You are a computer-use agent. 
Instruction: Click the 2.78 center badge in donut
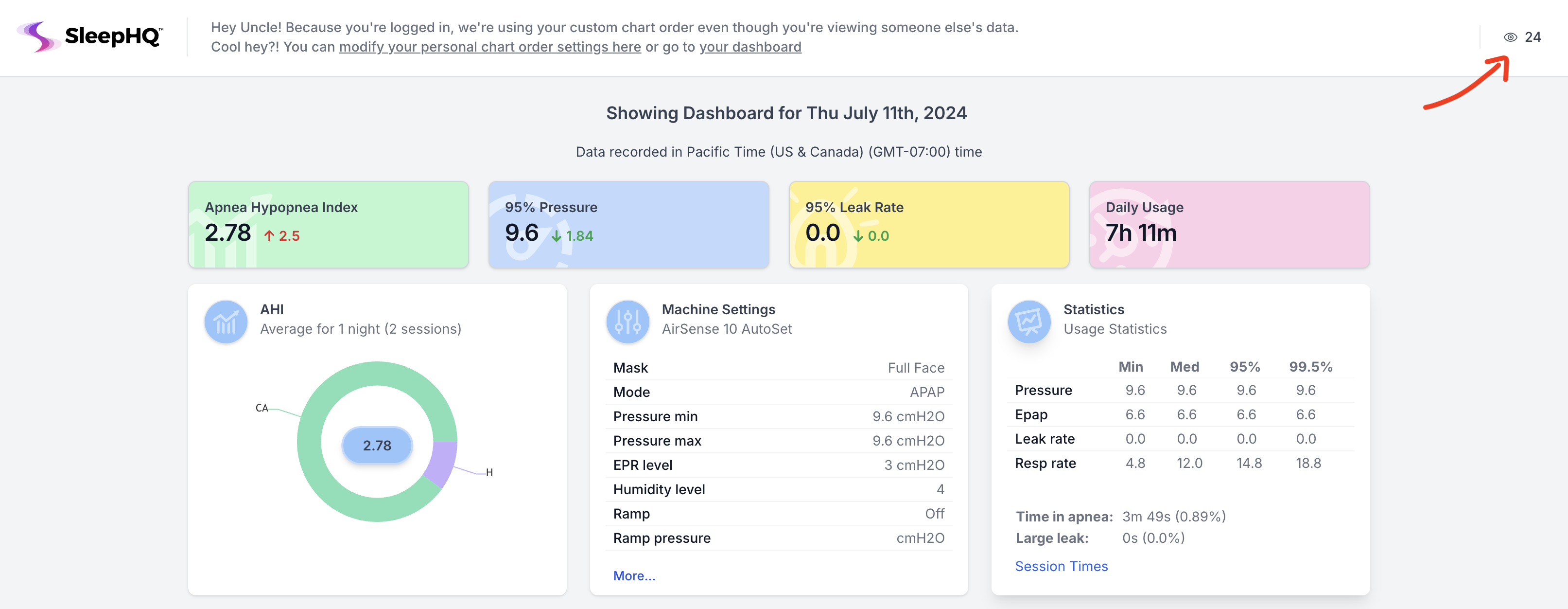point(377,445)
